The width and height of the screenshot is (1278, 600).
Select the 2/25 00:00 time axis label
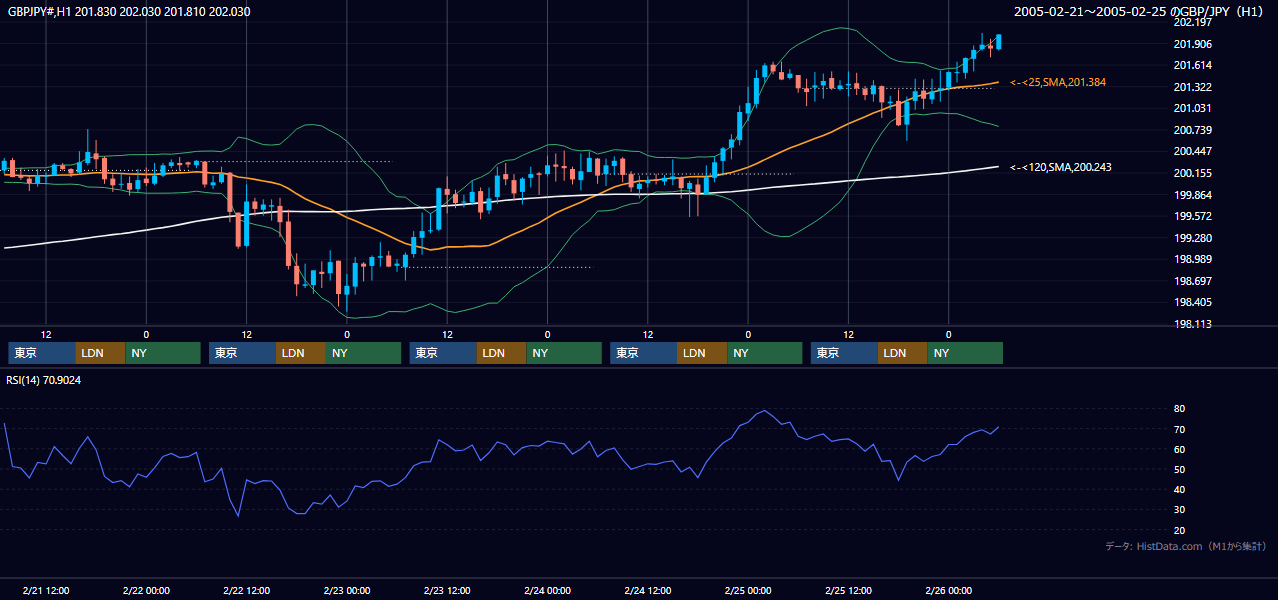tap(748, 591)
